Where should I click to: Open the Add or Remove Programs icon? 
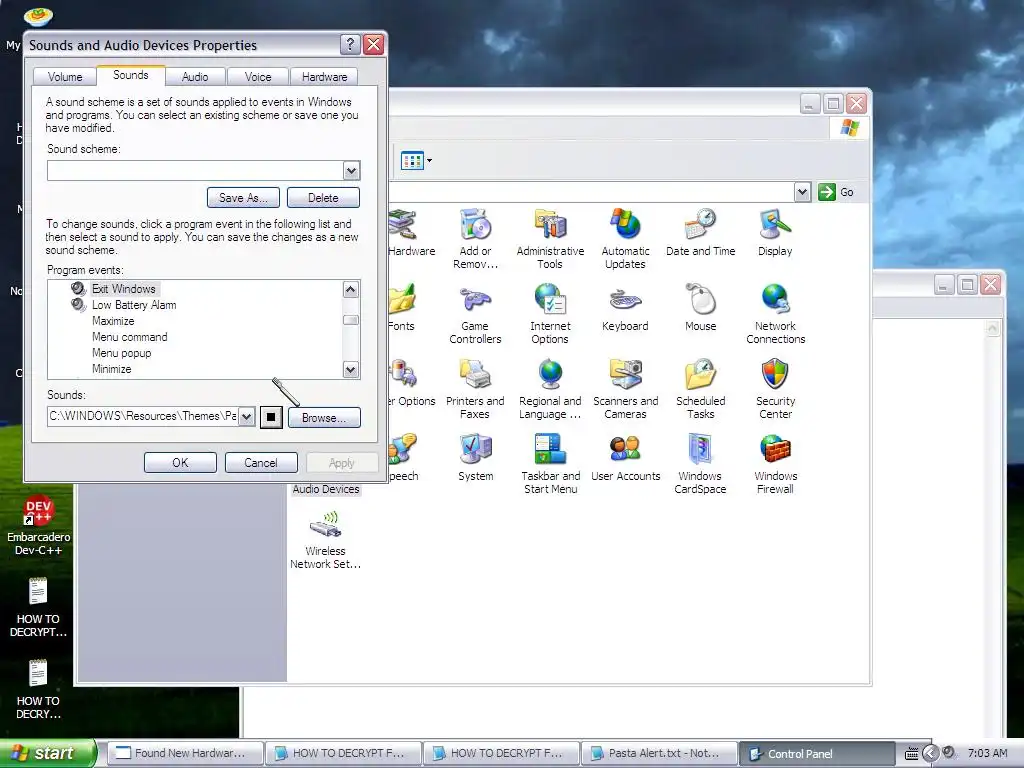tap(475, 238)
